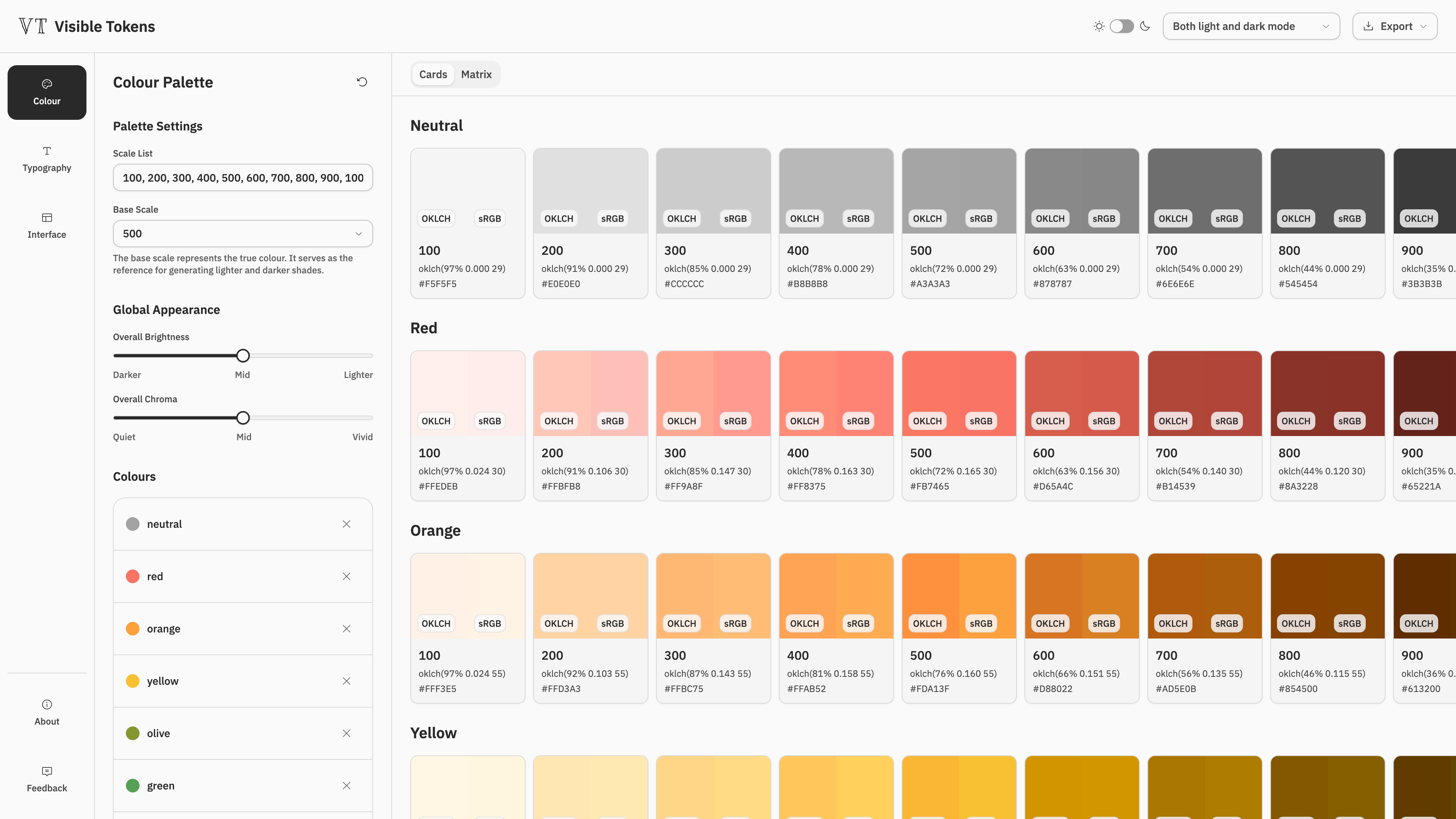Adjust the Overall Chroma slider handle
Screen dimensions: 1456x819
click(243, 418)
